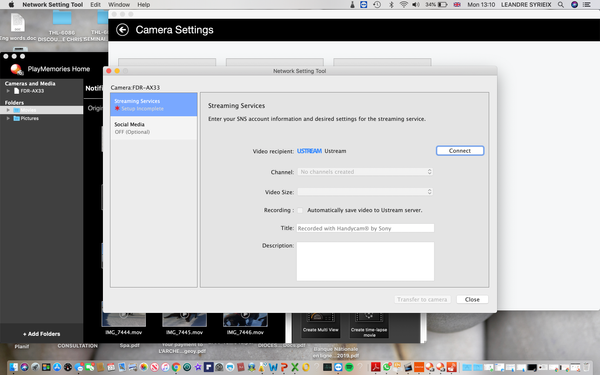The image size is (600, 375).
Task: Select FDR-AX33 device in PlayMemories sidebar
Action: (x=32, y=91)
